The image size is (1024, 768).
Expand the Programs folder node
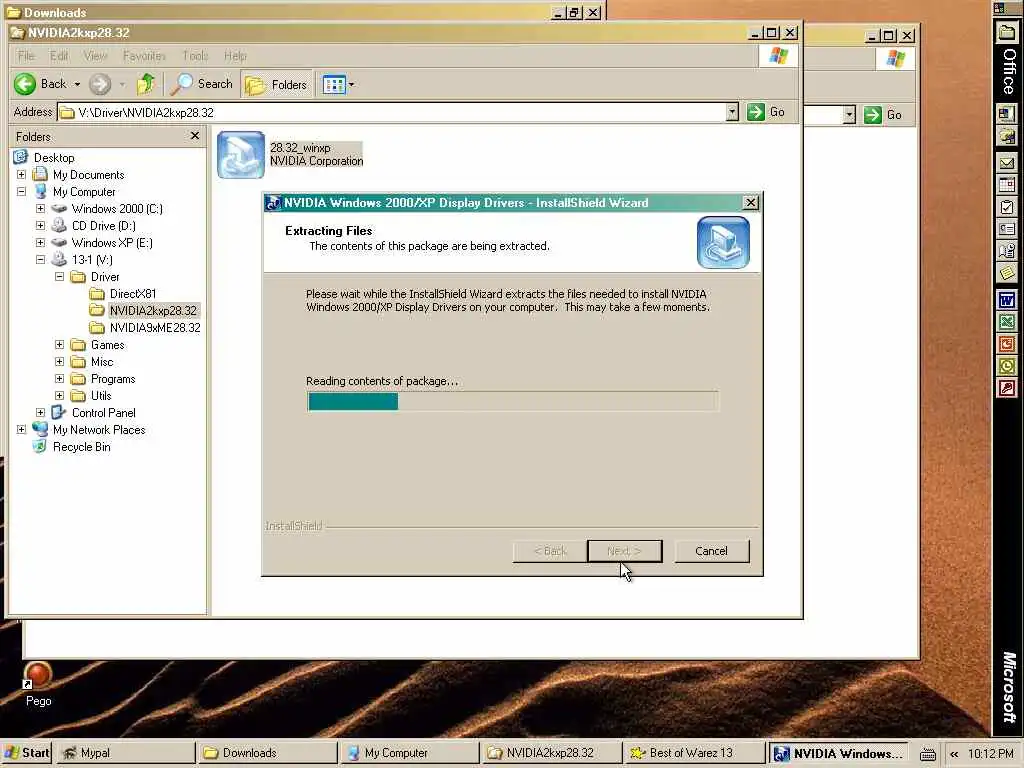point(59,379)
